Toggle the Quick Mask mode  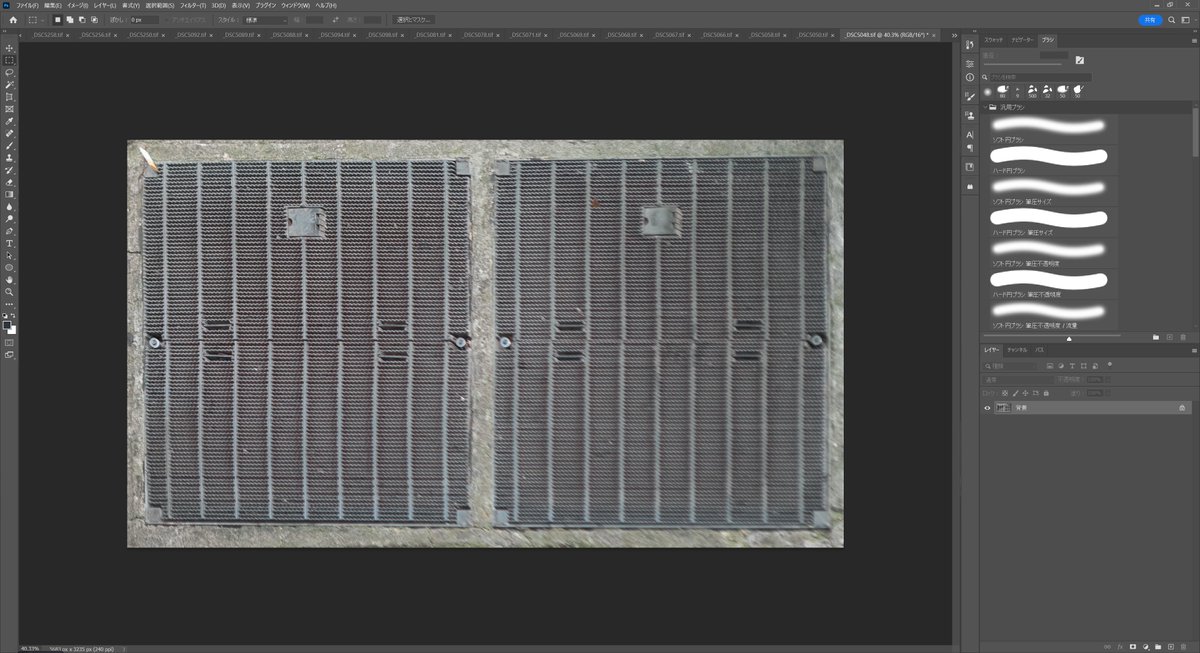click(x=9, y=342)
